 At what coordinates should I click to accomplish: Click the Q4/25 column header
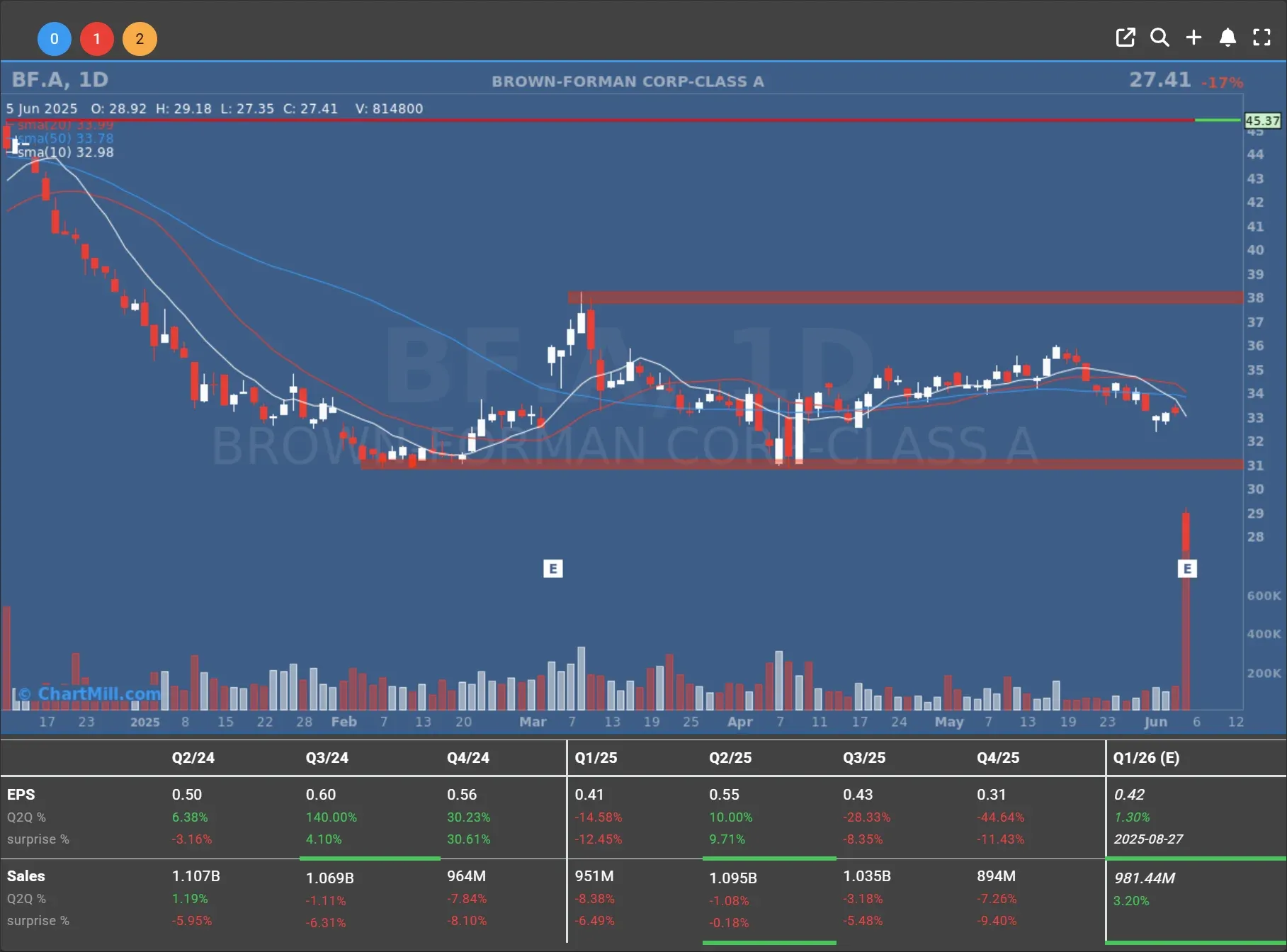pos(998,757)
